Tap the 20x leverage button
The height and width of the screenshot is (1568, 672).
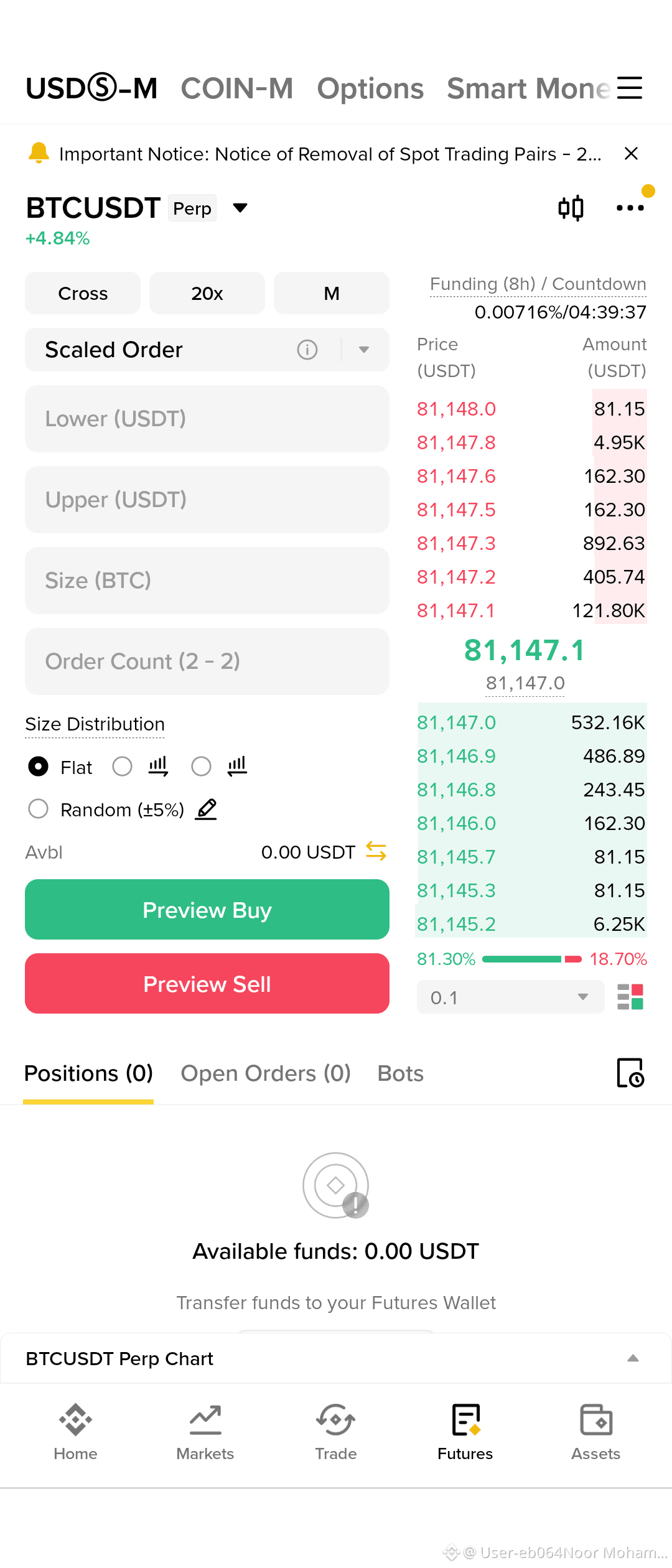tap(207, 293)
